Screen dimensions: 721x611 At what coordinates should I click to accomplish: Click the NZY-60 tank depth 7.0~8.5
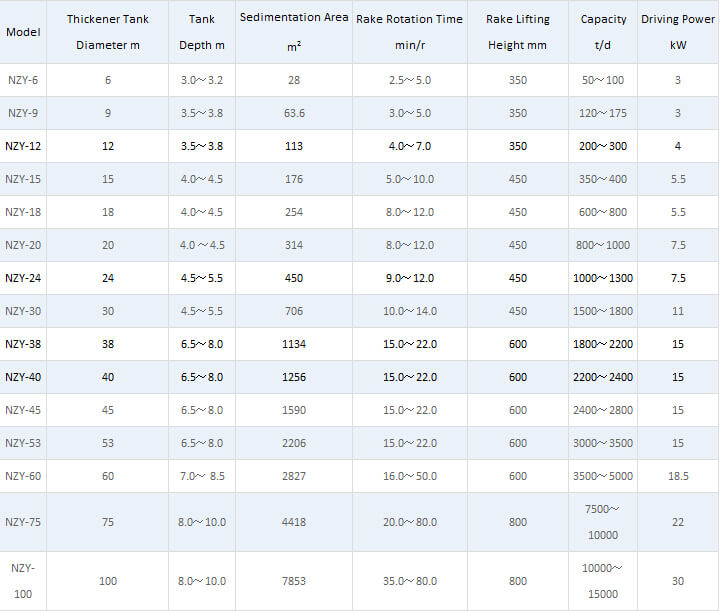[x=201, y=476]
